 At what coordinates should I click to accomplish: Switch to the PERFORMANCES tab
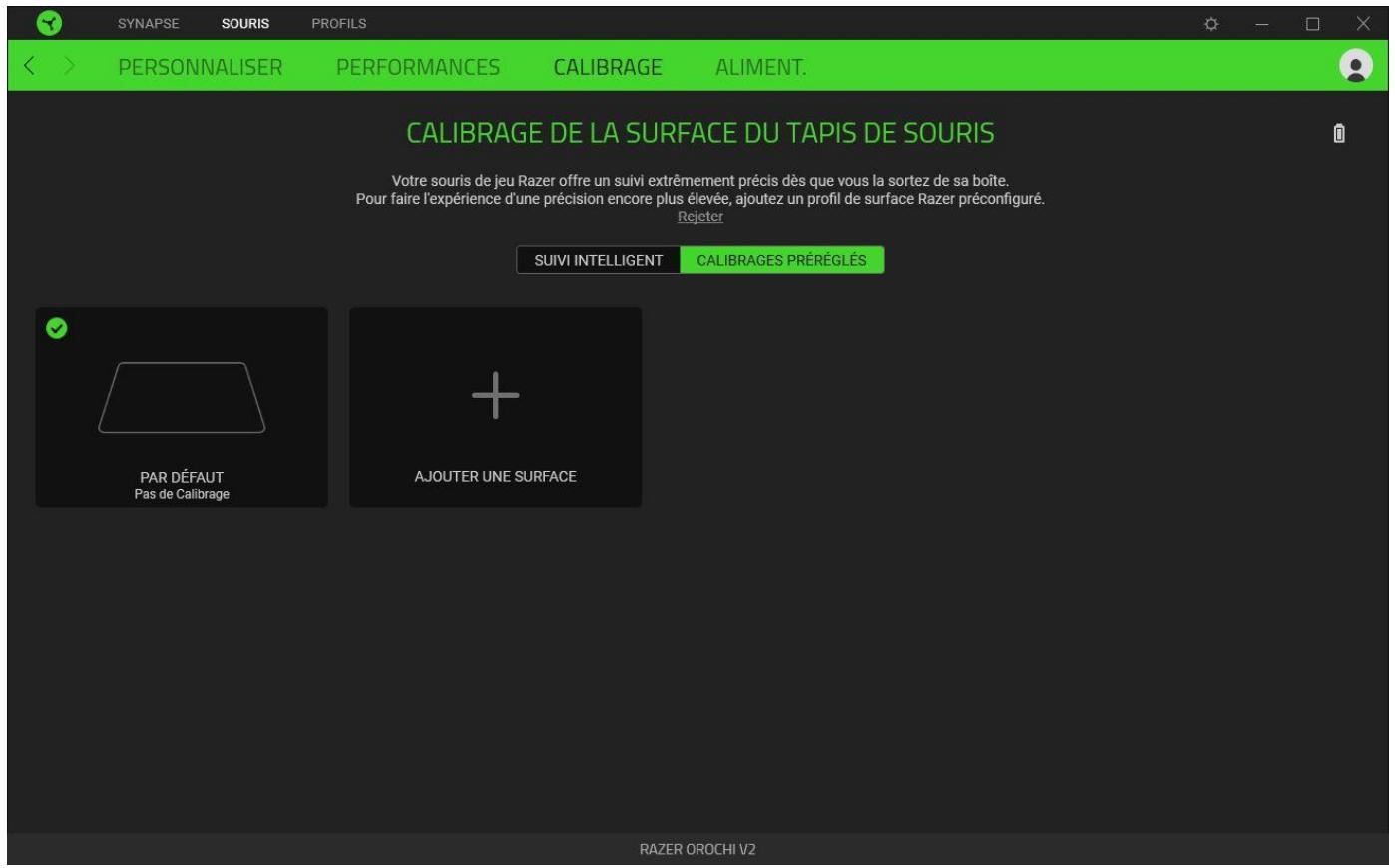[418, 67]
